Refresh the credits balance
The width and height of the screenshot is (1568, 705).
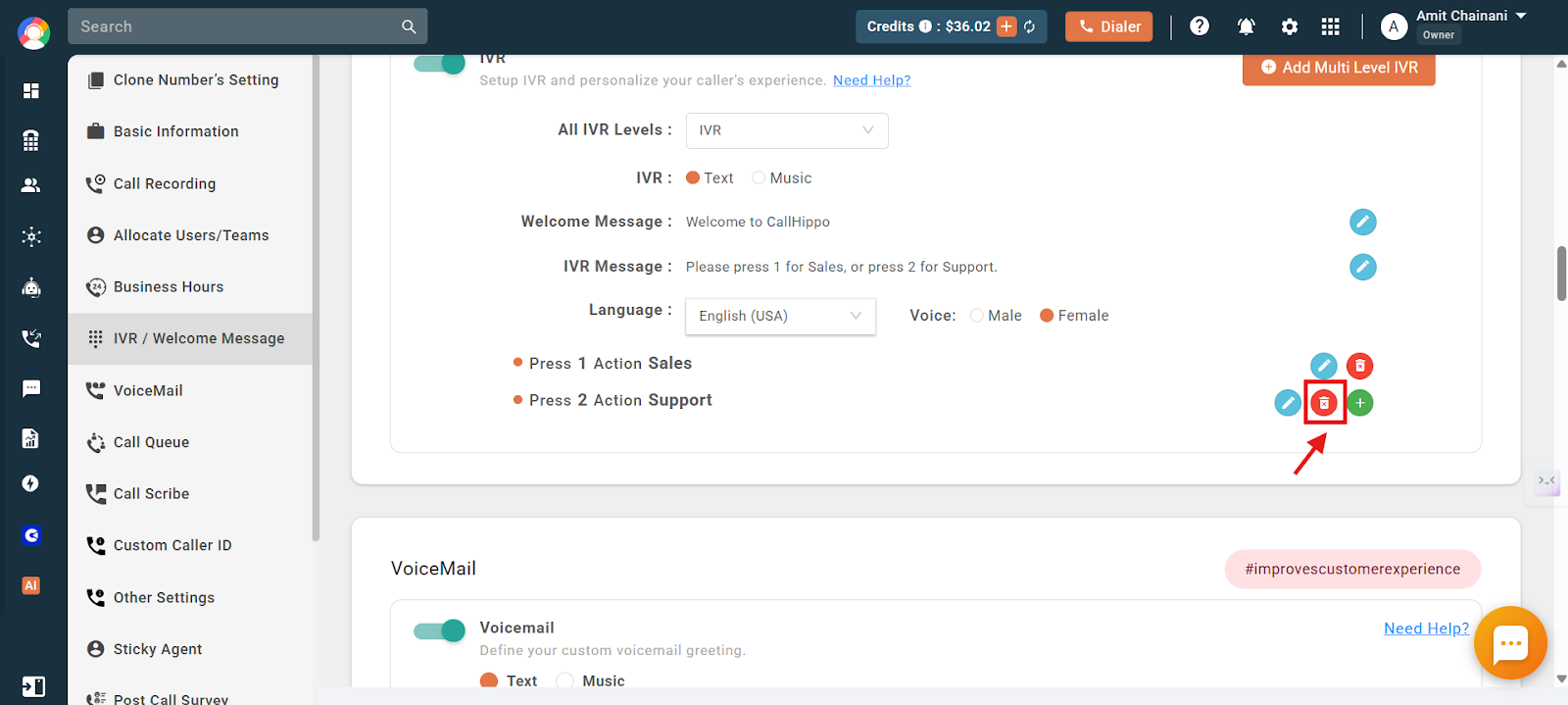pyautogui.click(x=1030, y=26)
